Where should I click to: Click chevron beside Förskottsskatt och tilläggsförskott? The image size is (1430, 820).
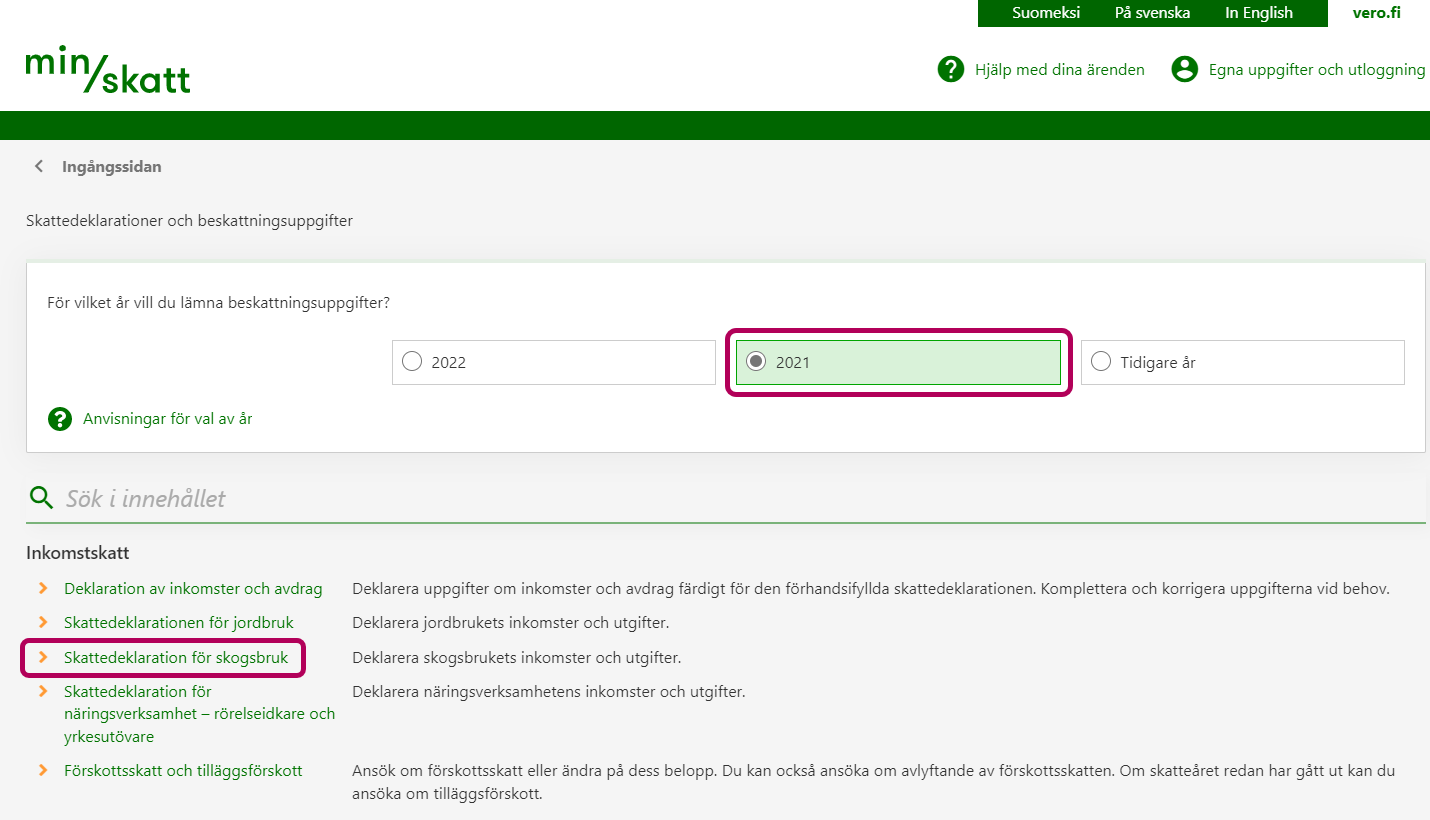pos(43,771)
